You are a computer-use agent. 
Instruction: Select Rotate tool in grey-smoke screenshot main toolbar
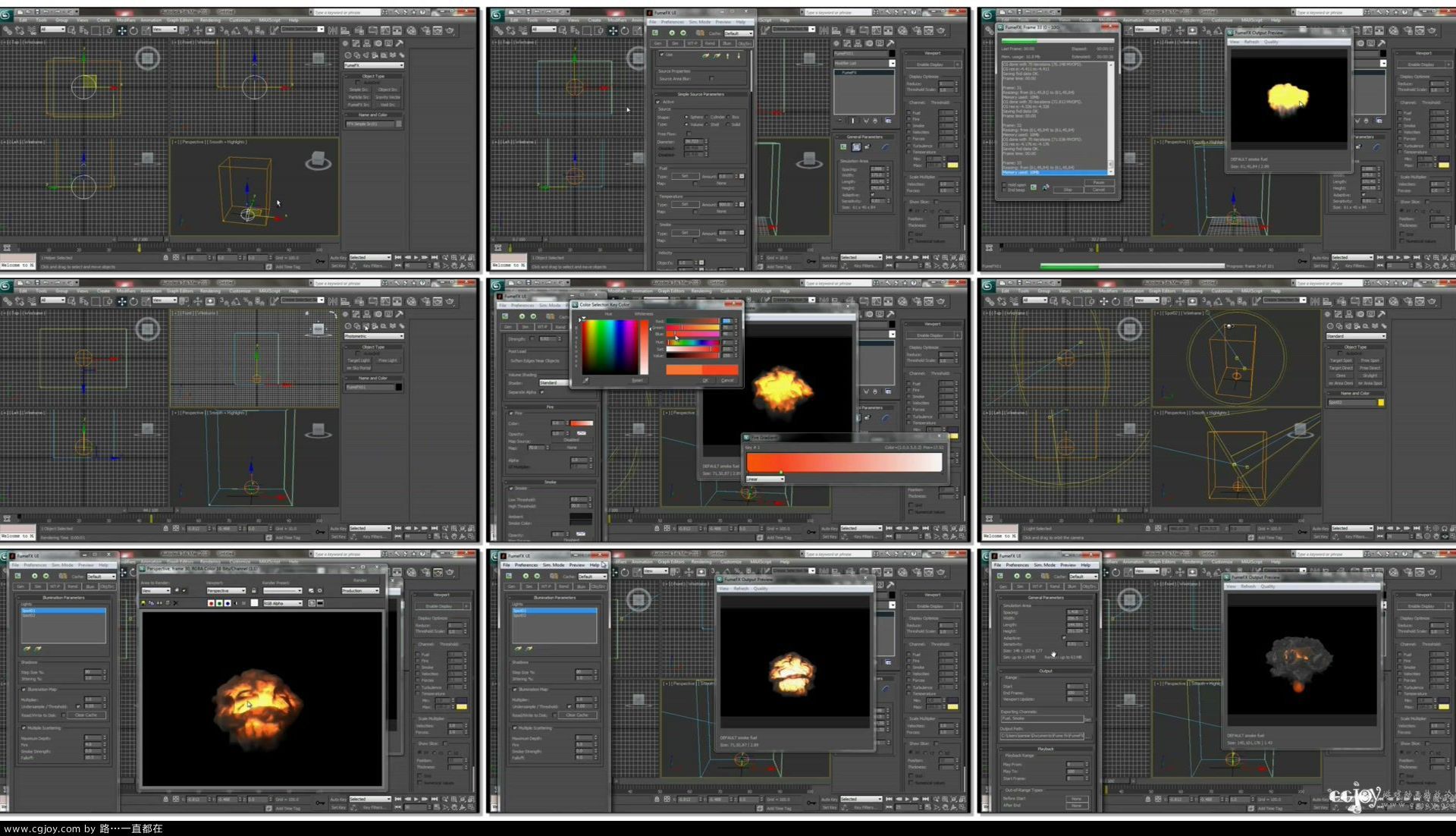tap(1116, 572)
